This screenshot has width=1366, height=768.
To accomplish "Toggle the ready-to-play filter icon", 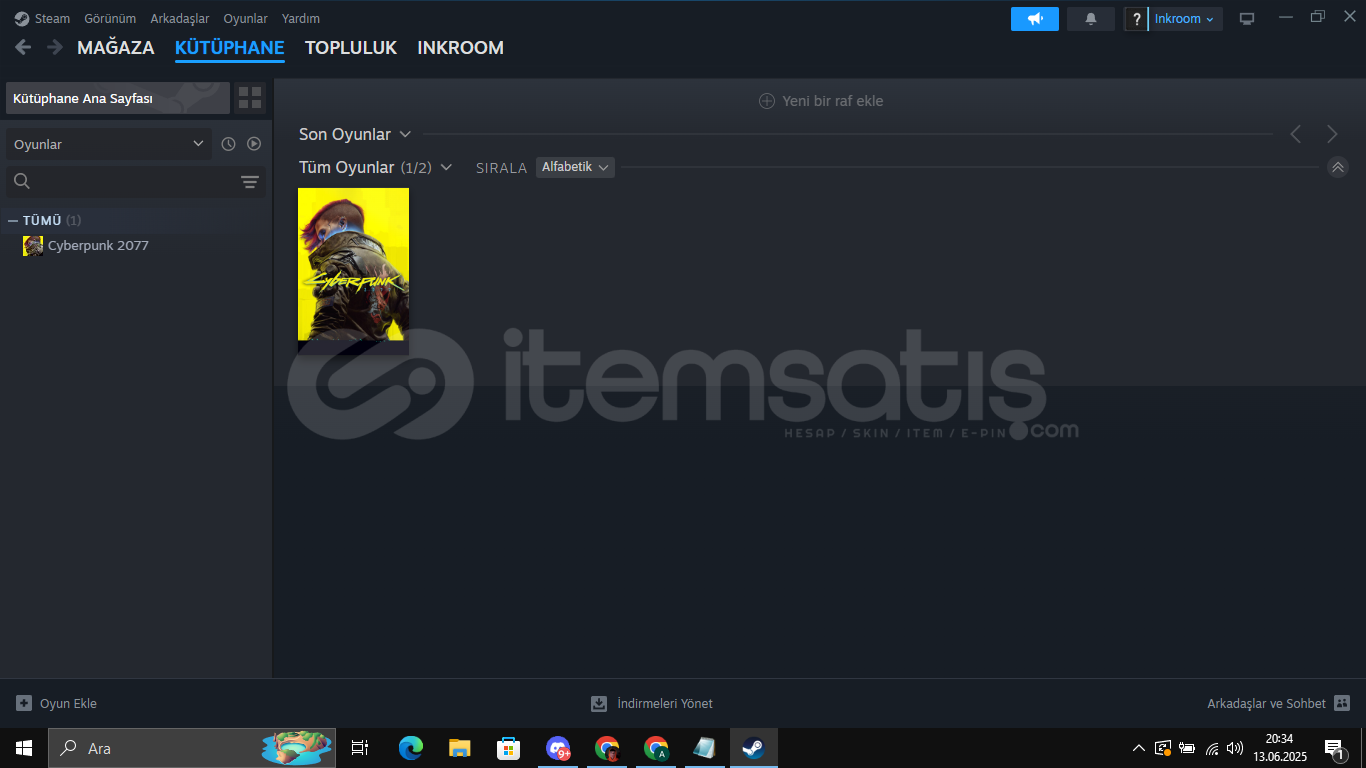I will pos(254,144).
